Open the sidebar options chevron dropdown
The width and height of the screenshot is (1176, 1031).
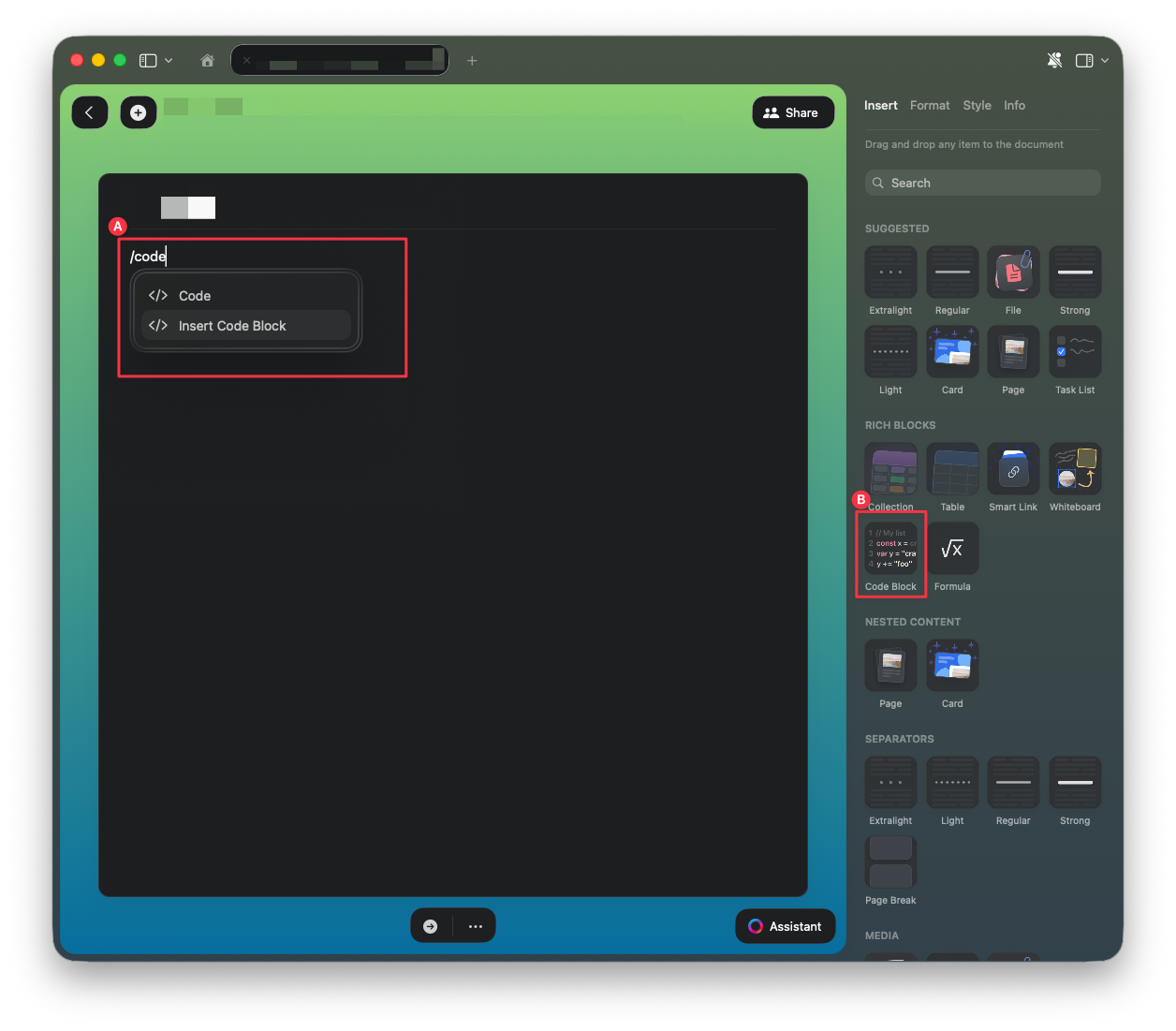(169, 60)
